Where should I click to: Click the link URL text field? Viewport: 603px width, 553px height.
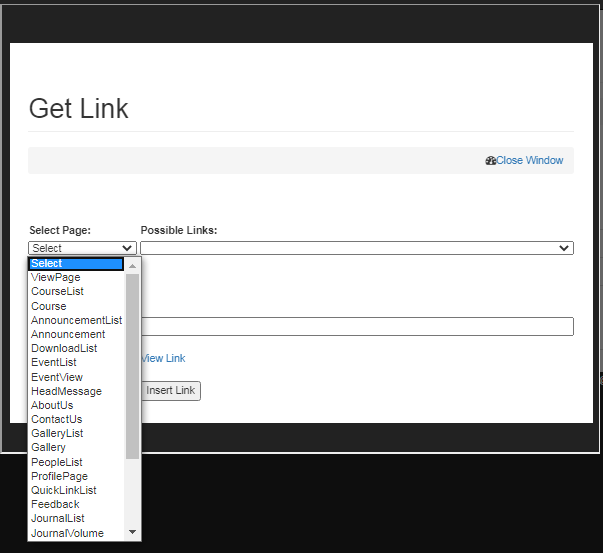pyautogui.click(x=356, y=326)
